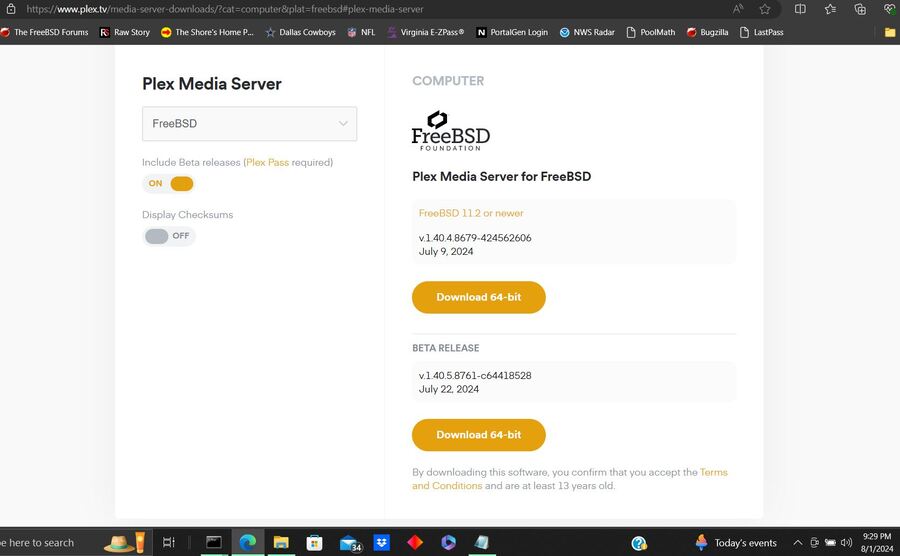Viewport: 900px width, 556px height.
Task: Select the 'FreeBSD 11.2 or newer' text
Action: [471, 213]
